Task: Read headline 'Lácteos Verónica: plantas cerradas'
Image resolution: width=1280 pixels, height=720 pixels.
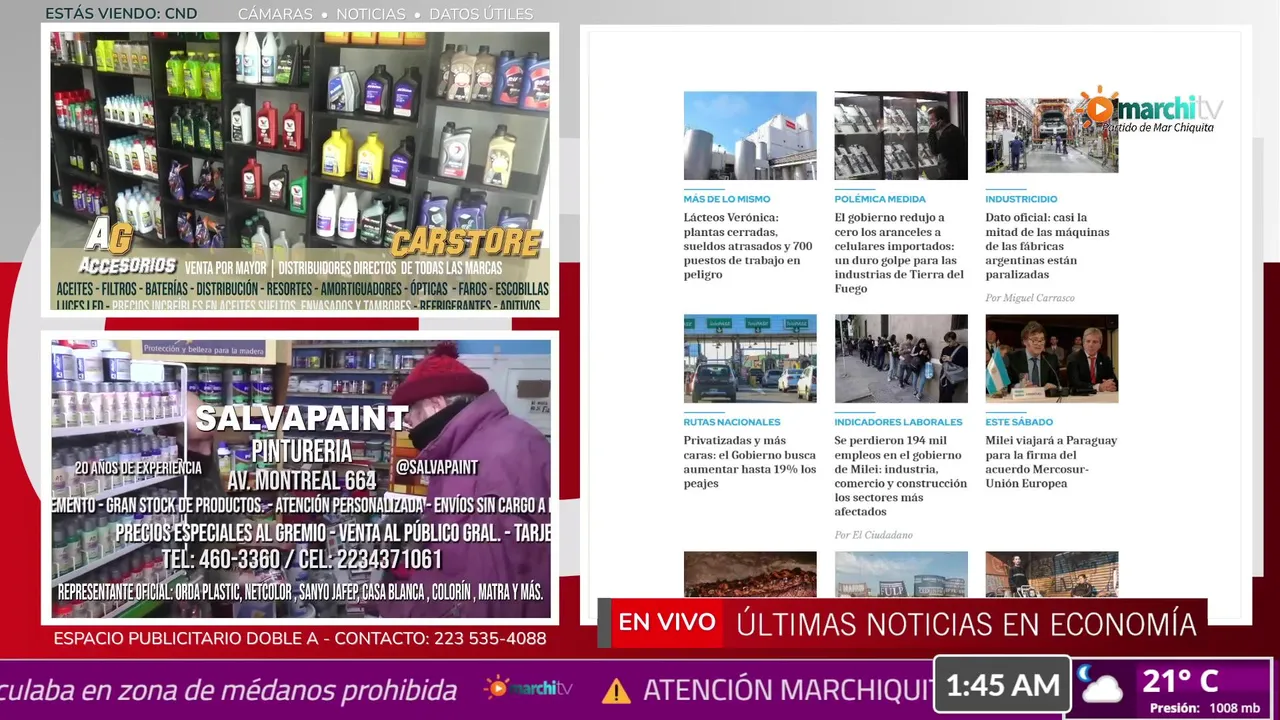Action: 749,246
